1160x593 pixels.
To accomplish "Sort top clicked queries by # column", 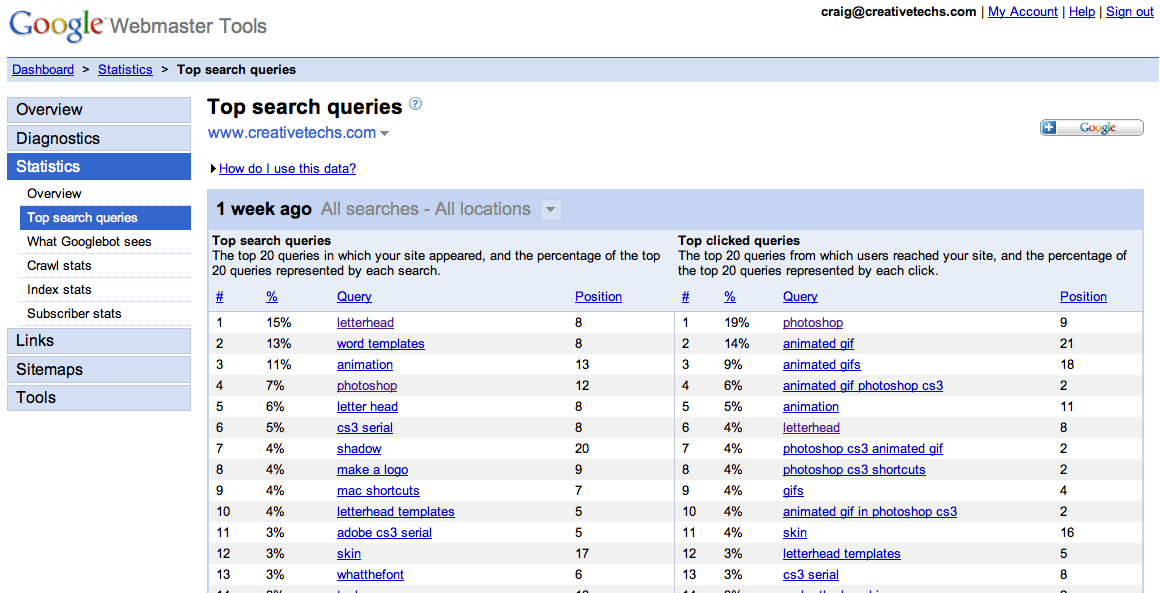I will [x=686, y=296].
